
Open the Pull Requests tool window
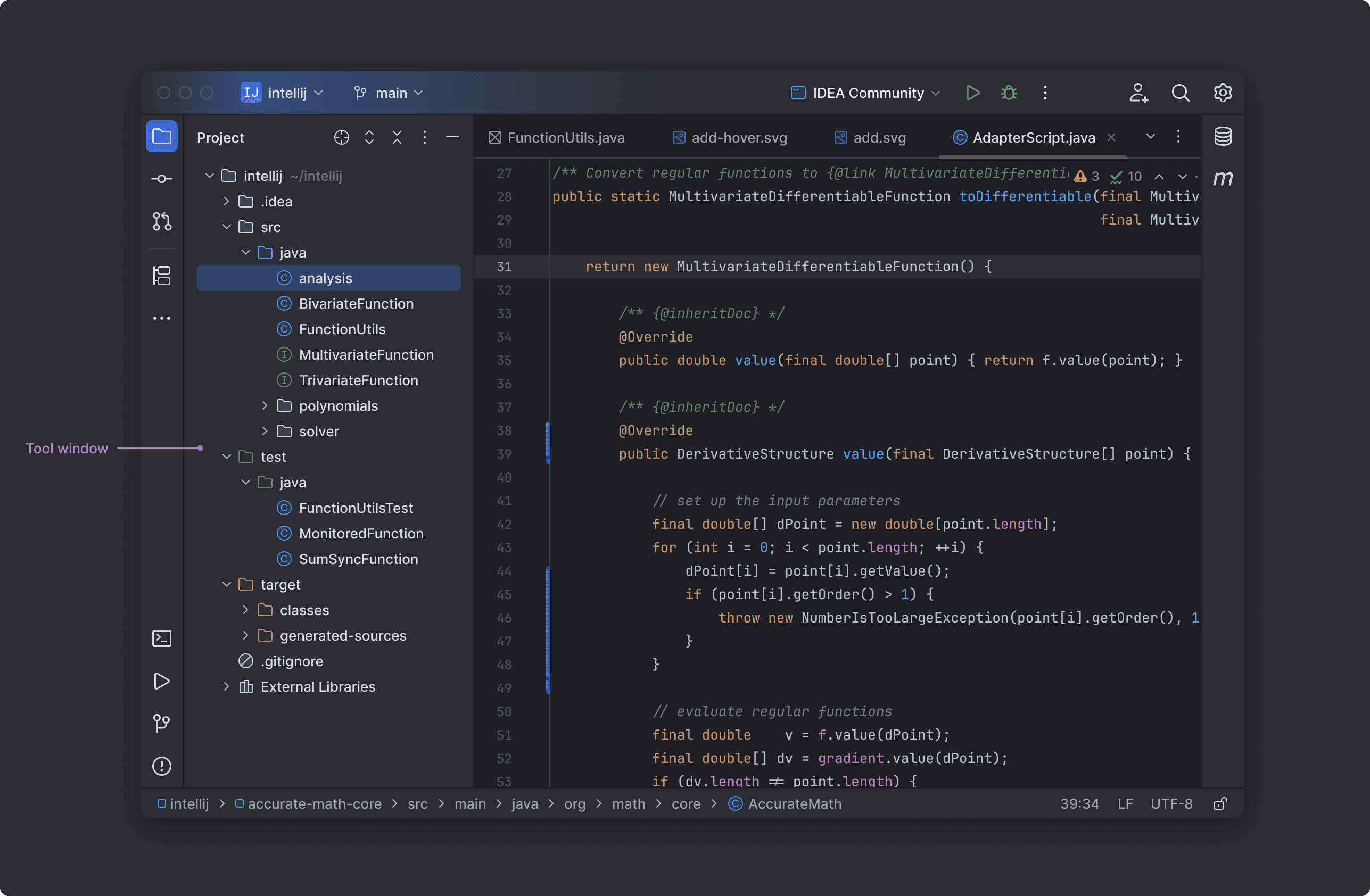point(162,221)
